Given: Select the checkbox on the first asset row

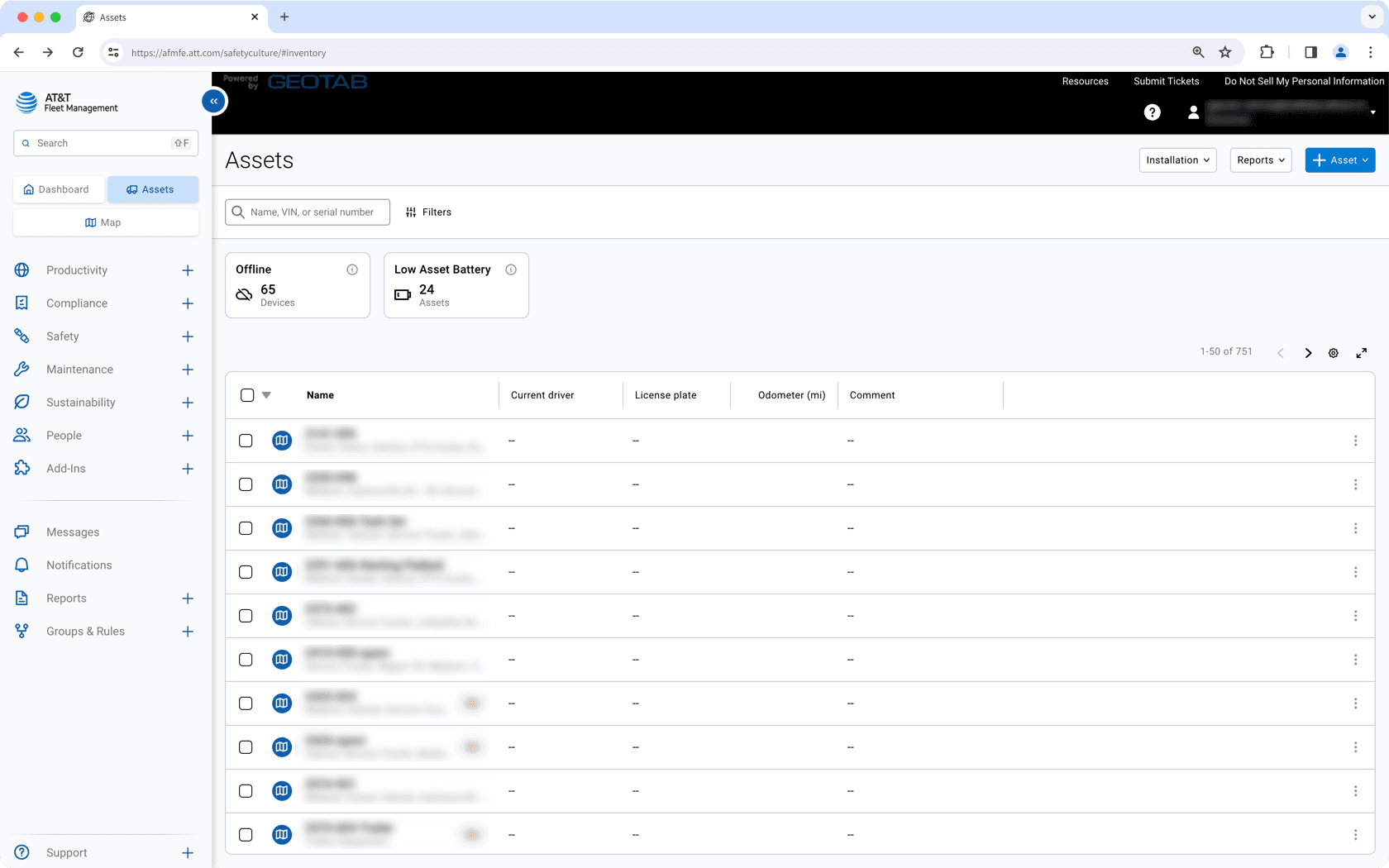Looking at the screenshot, I should tap(246, 441).
